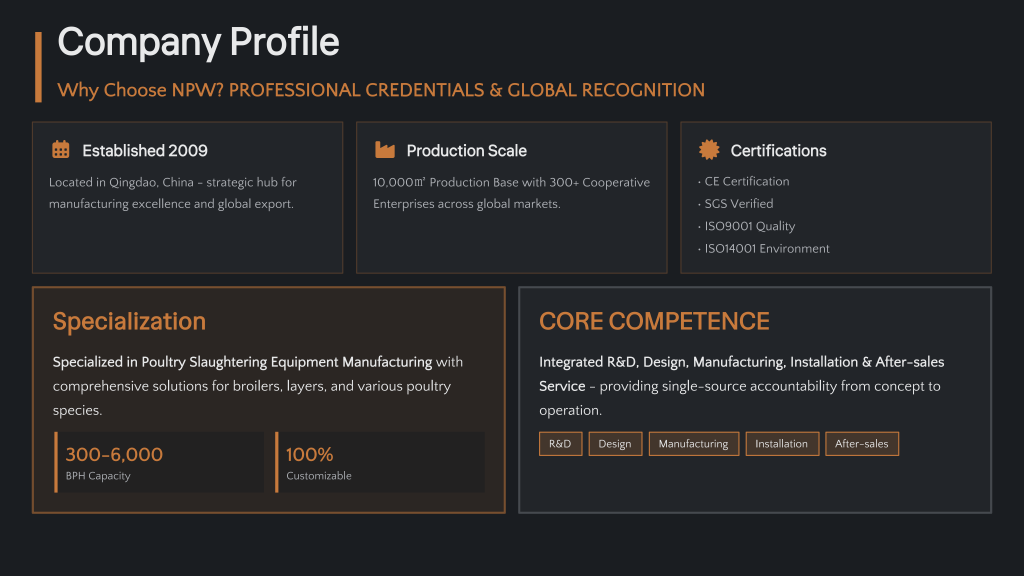Click the Company Profile title

[198, 43]
